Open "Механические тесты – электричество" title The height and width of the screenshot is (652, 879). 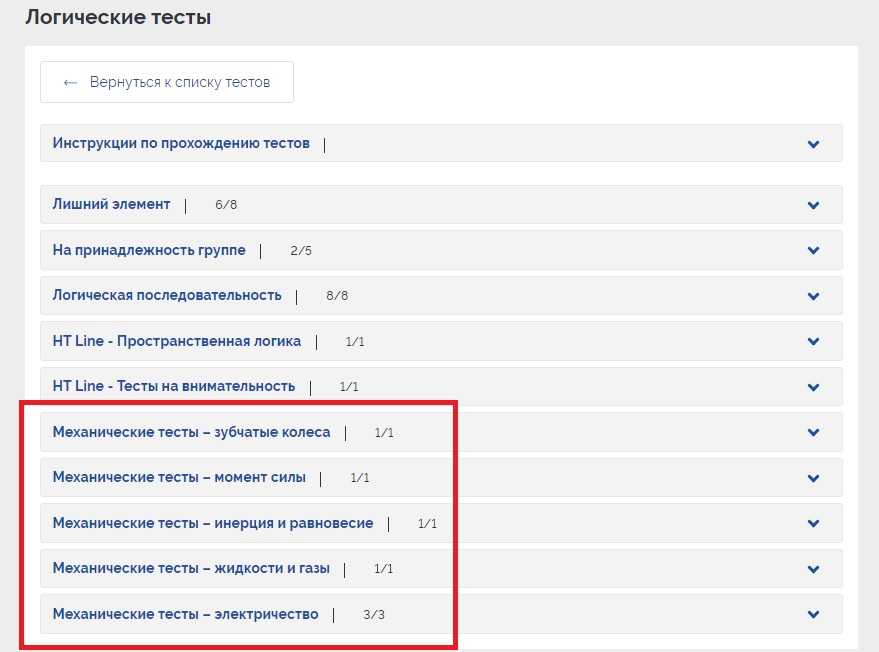pos(185,614)
